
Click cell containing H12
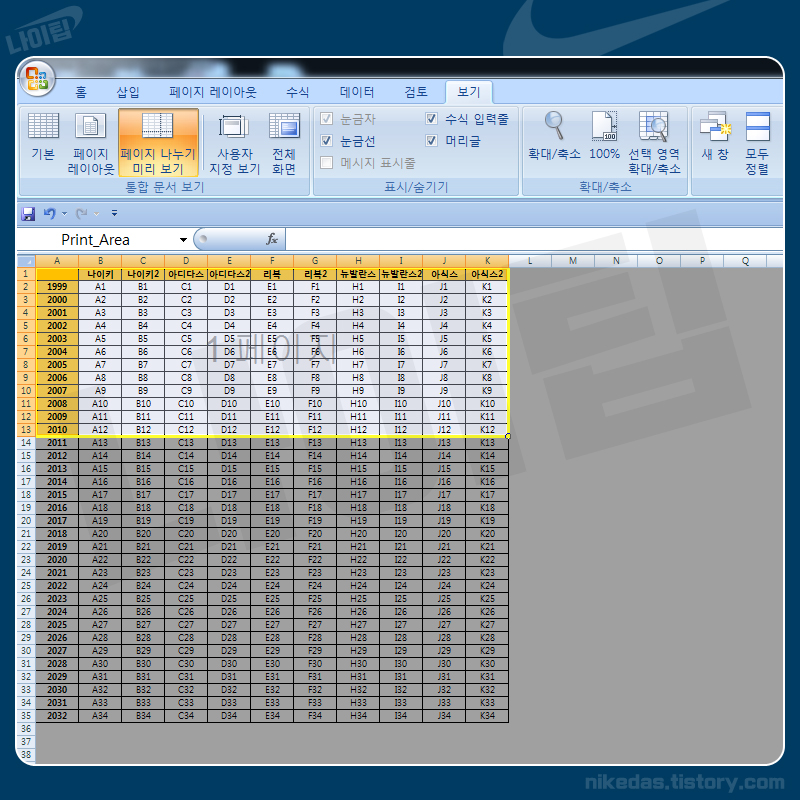358,430
